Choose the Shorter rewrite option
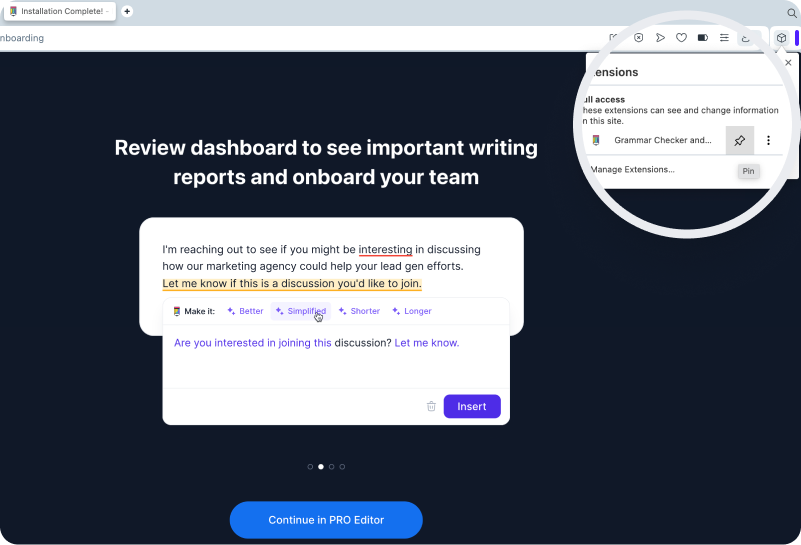Image resolution: width=801 pixels, height=545 pixels. (x=359, y=311)
